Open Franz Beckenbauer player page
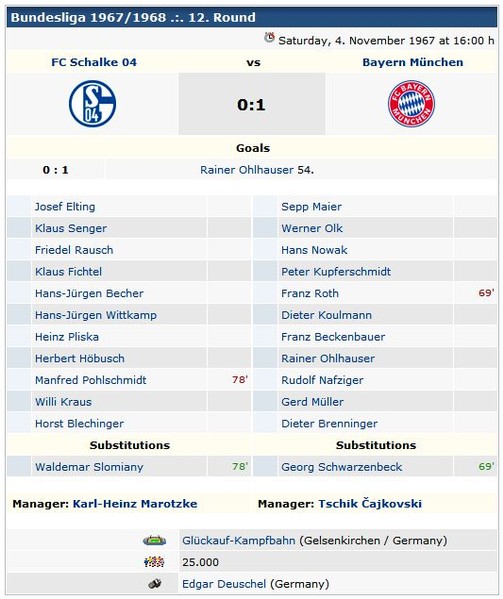 pyautogui.click(x=333, y=337)
